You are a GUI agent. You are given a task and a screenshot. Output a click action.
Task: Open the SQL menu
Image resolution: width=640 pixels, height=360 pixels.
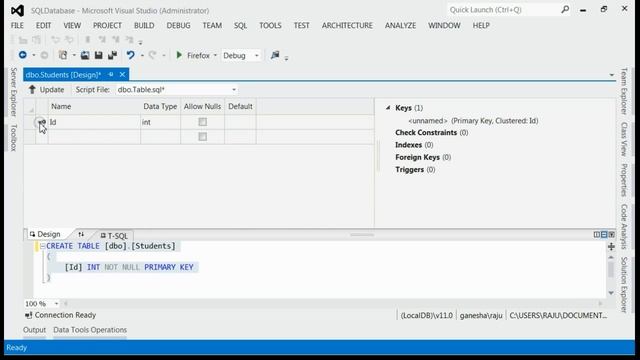pos(240,25)
